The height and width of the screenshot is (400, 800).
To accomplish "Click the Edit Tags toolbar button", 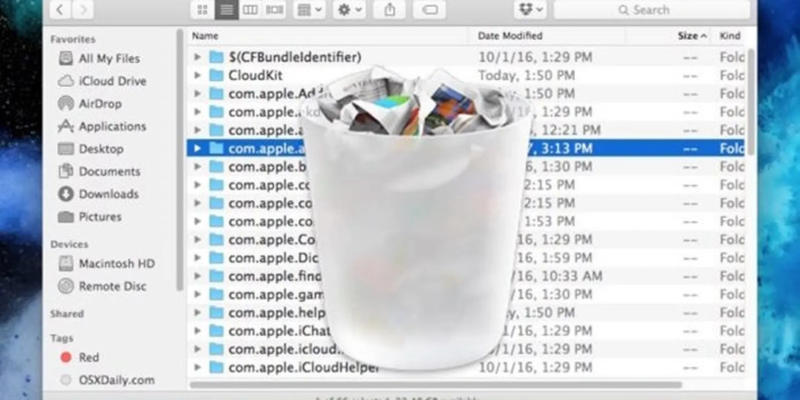I will pyautogui.click(x=430, y=10).
